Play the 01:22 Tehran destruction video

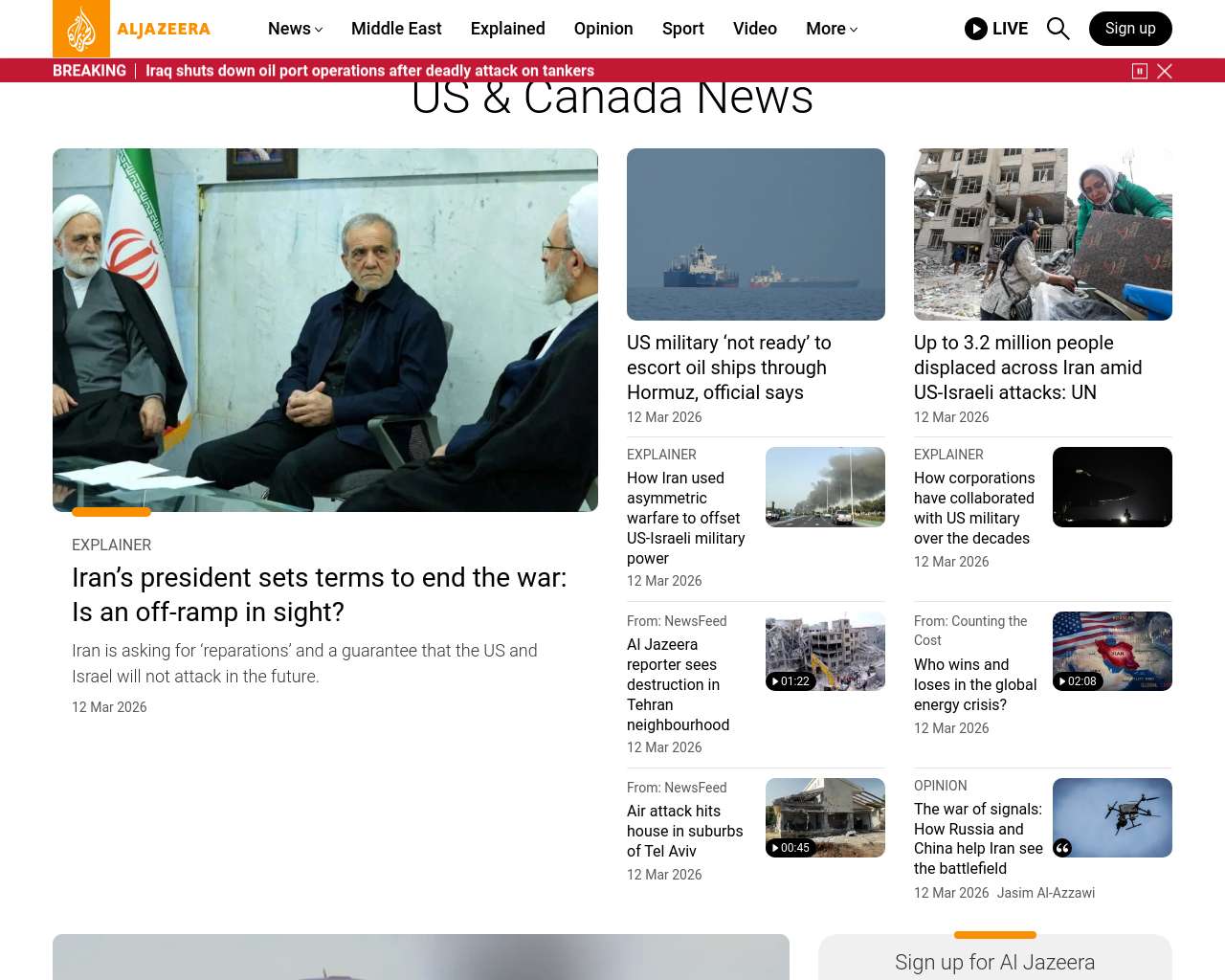pos(791,681)
